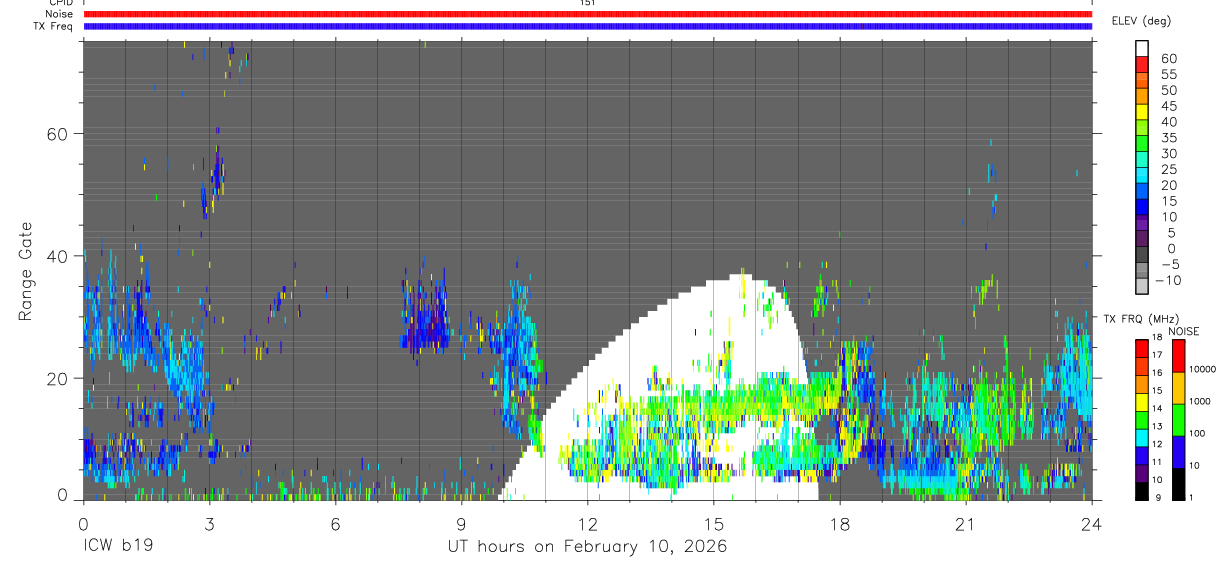Select the 'ELEV (deg)' legend title
Screen dimensions: 1228x567
coord(1141,21)
